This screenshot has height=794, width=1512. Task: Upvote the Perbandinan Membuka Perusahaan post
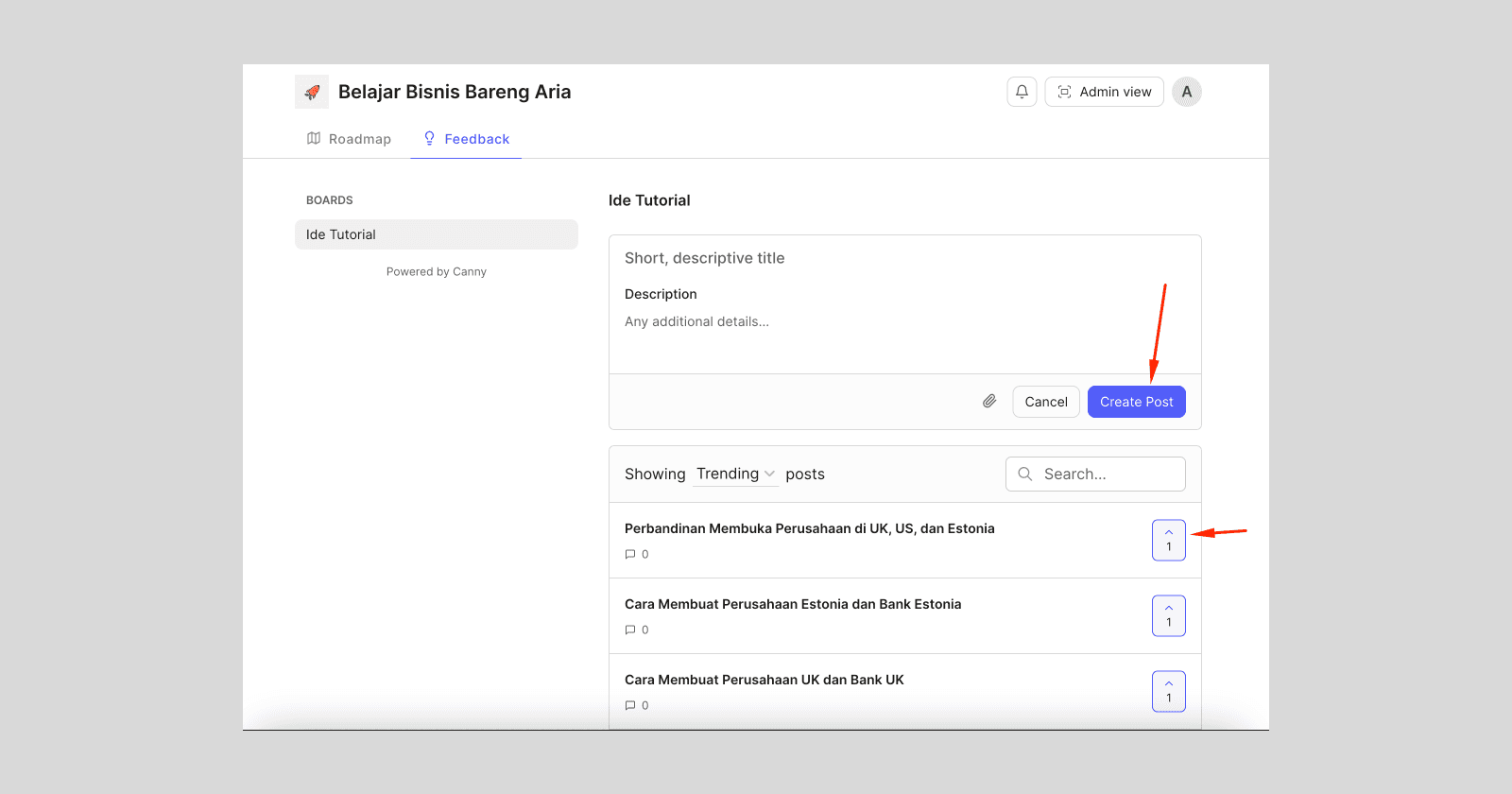(x=1169, y=540)
